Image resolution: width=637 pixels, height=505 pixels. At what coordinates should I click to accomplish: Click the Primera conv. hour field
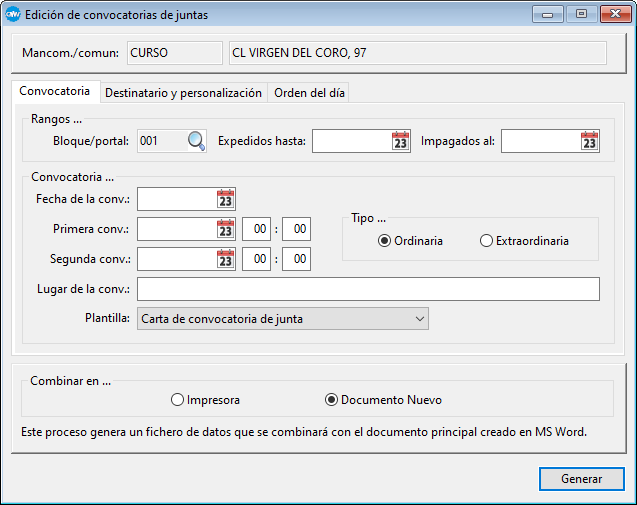coord(256,229)
